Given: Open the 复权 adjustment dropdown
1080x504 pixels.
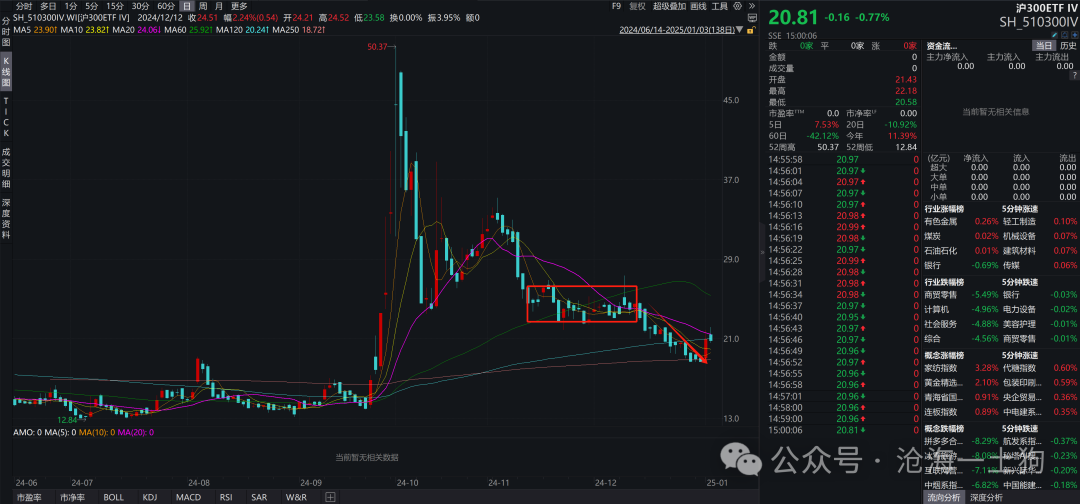Looking at the screenshot, I should click(638, 6).
